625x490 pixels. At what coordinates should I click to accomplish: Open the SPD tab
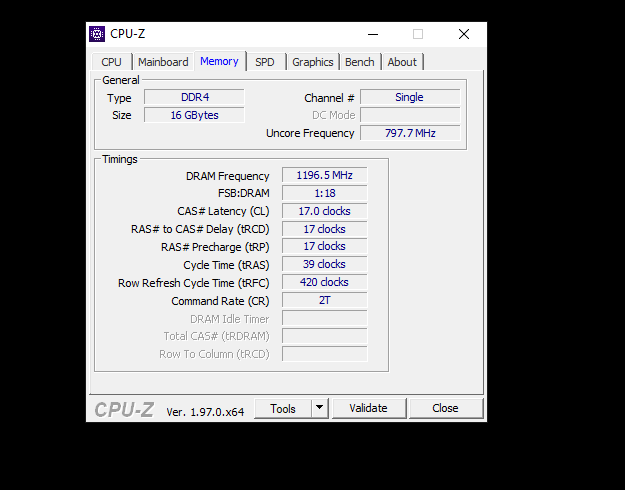click(265, 62)
